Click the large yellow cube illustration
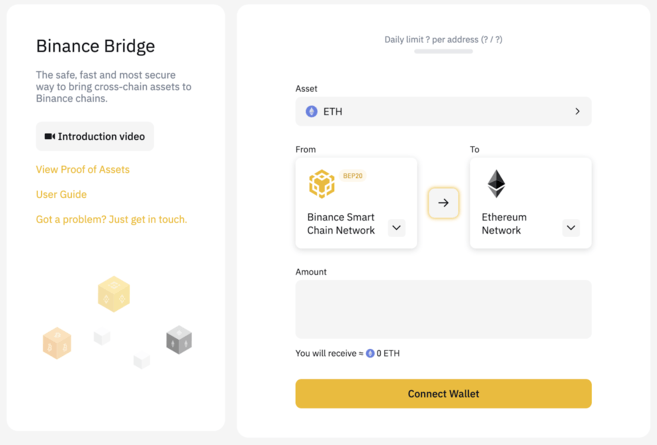The width and height of the screenshot is (657, 445). tap(114, 294)
